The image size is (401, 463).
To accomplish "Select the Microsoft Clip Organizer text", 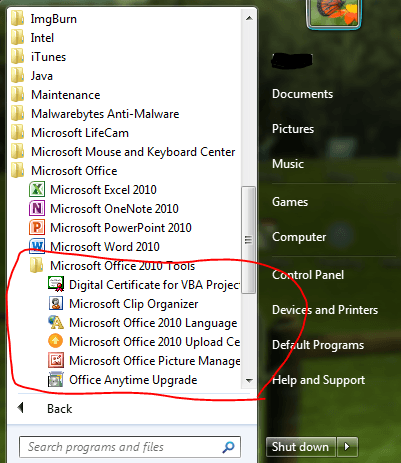I will click(x=134, y=304).
